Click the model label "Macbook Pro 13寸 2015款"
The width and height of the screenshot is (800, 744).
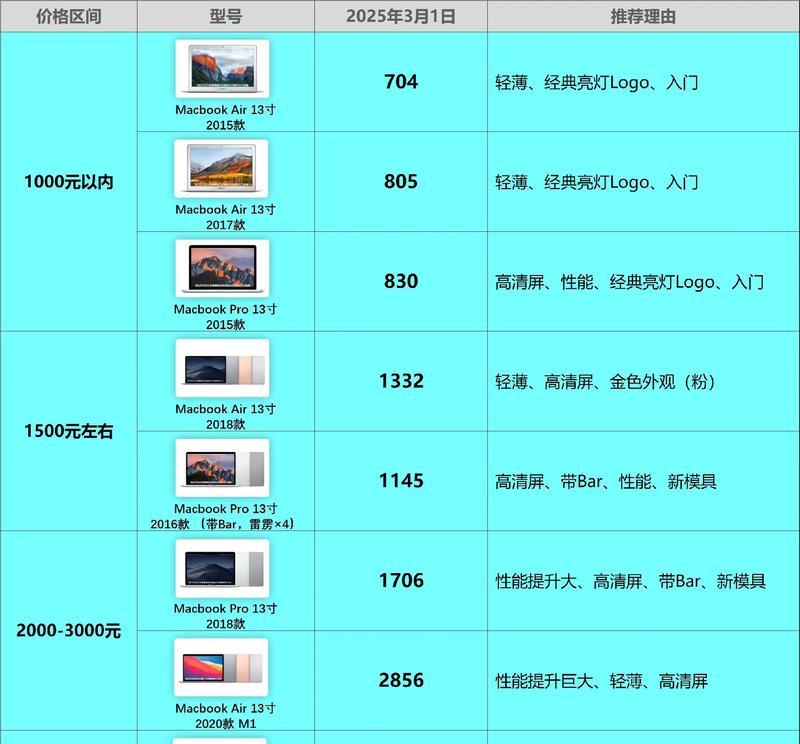click(x=225, y=316)
